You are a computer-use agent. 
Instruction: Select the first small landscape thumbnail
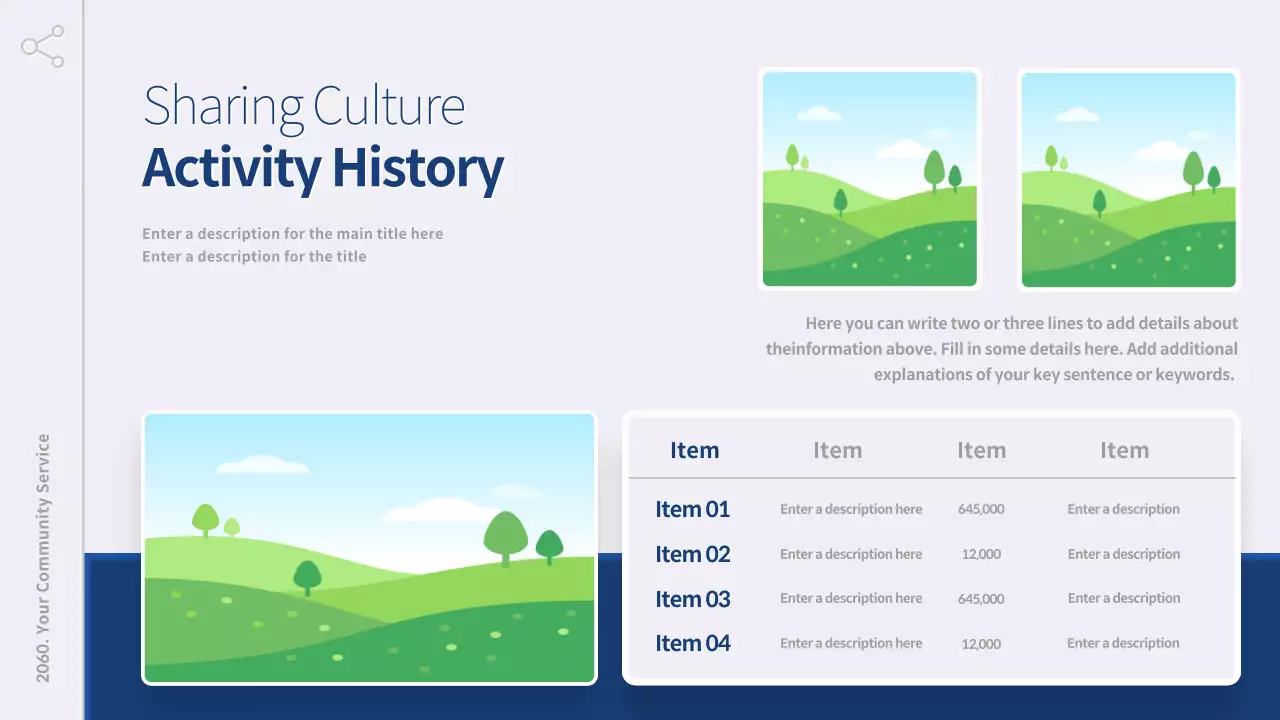[869, 179]
